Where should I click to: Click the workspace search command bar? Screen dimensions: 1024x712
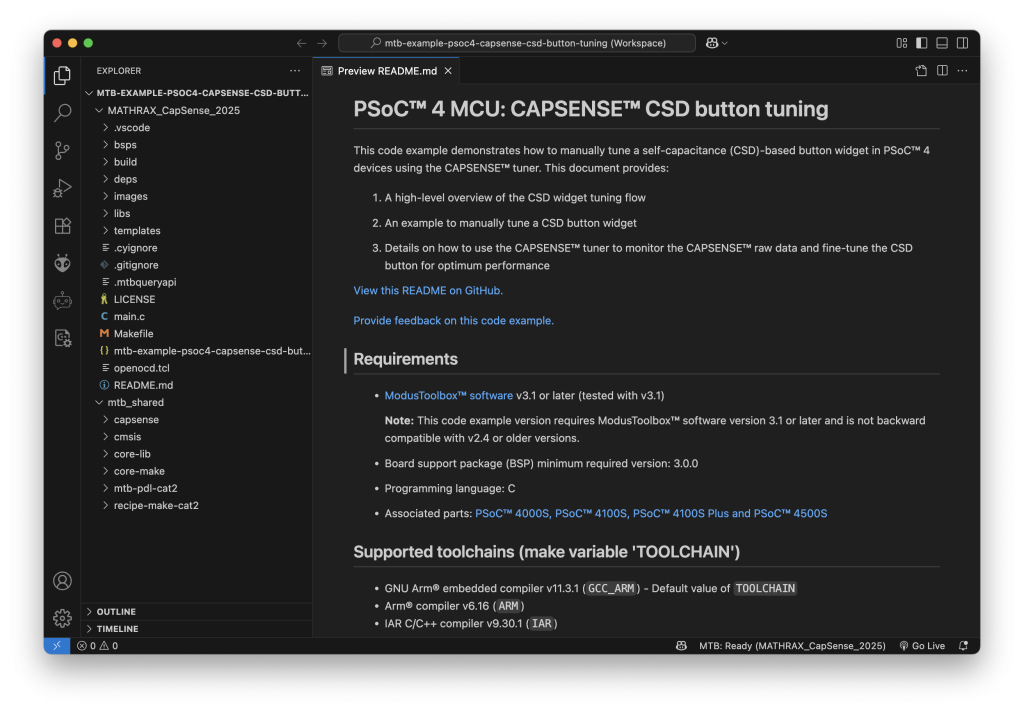[x=517, y=43]
